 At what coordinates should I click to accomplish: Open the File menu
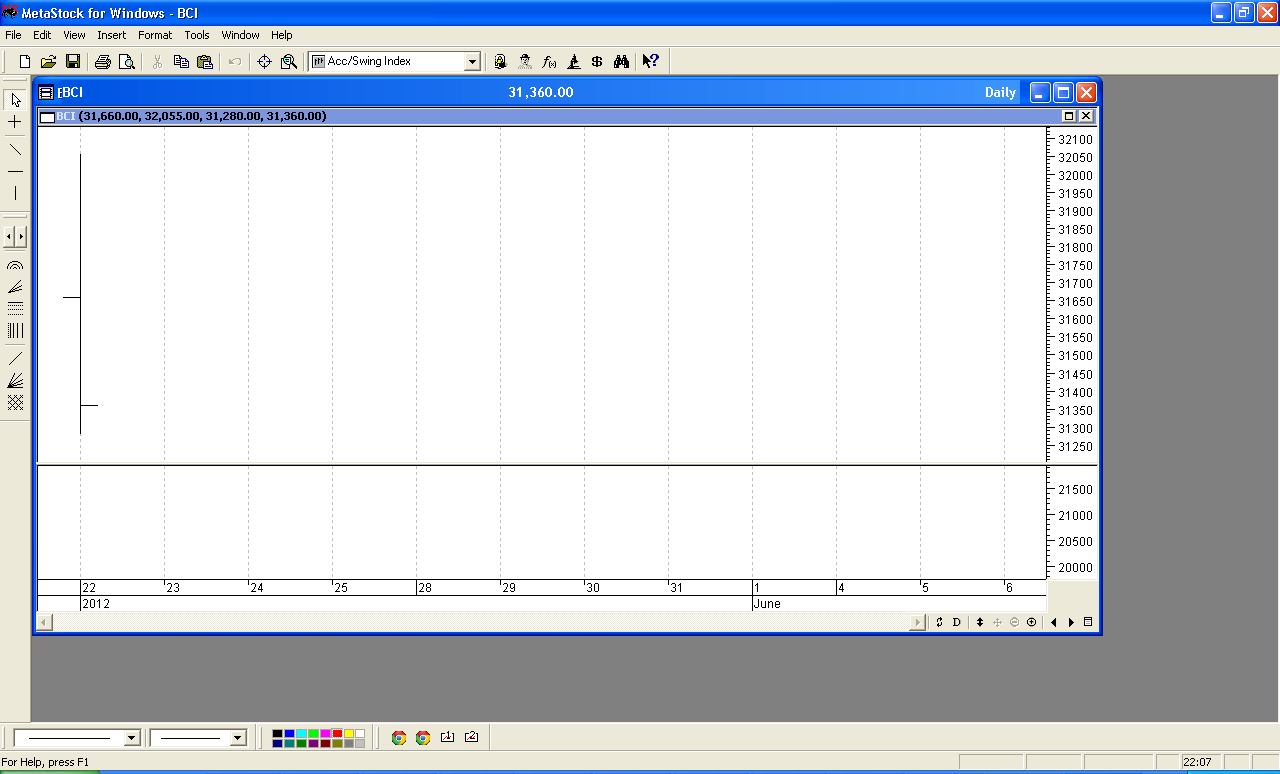coord(13,35)
